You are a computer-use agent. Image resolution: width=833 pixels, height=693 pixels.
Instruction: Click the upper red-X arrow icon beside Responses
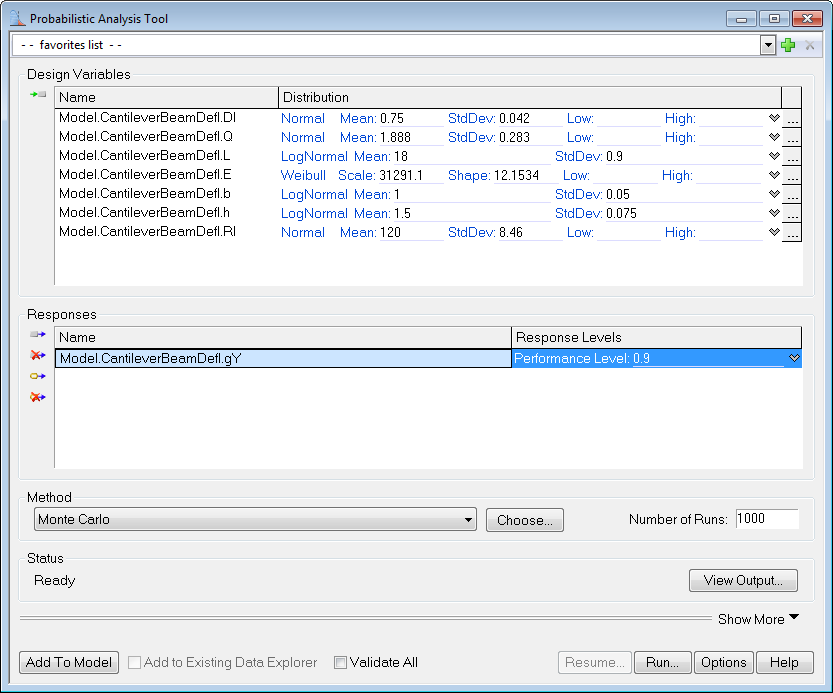[38, 355]
